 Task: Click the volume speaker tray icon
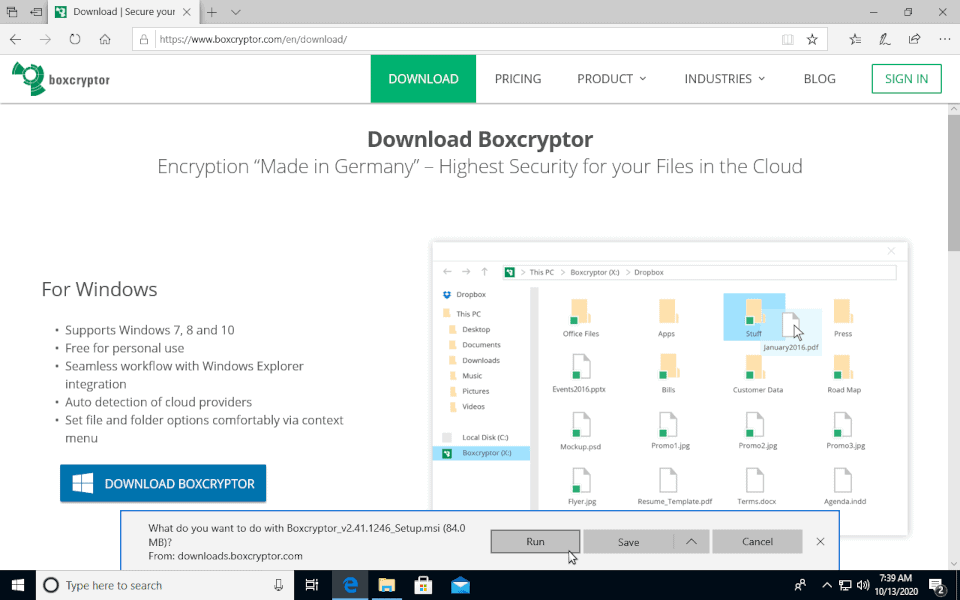[863, 585]
